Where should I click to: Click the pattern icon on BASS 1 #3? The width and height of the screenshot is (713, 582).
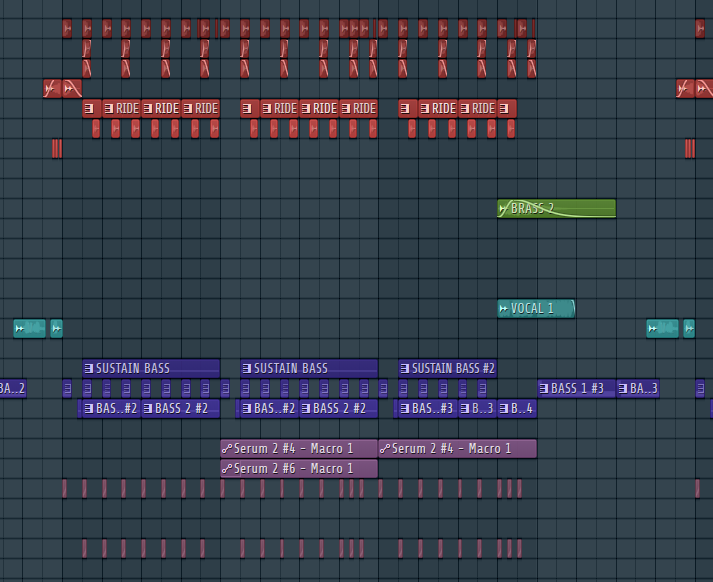pos(544,389)
